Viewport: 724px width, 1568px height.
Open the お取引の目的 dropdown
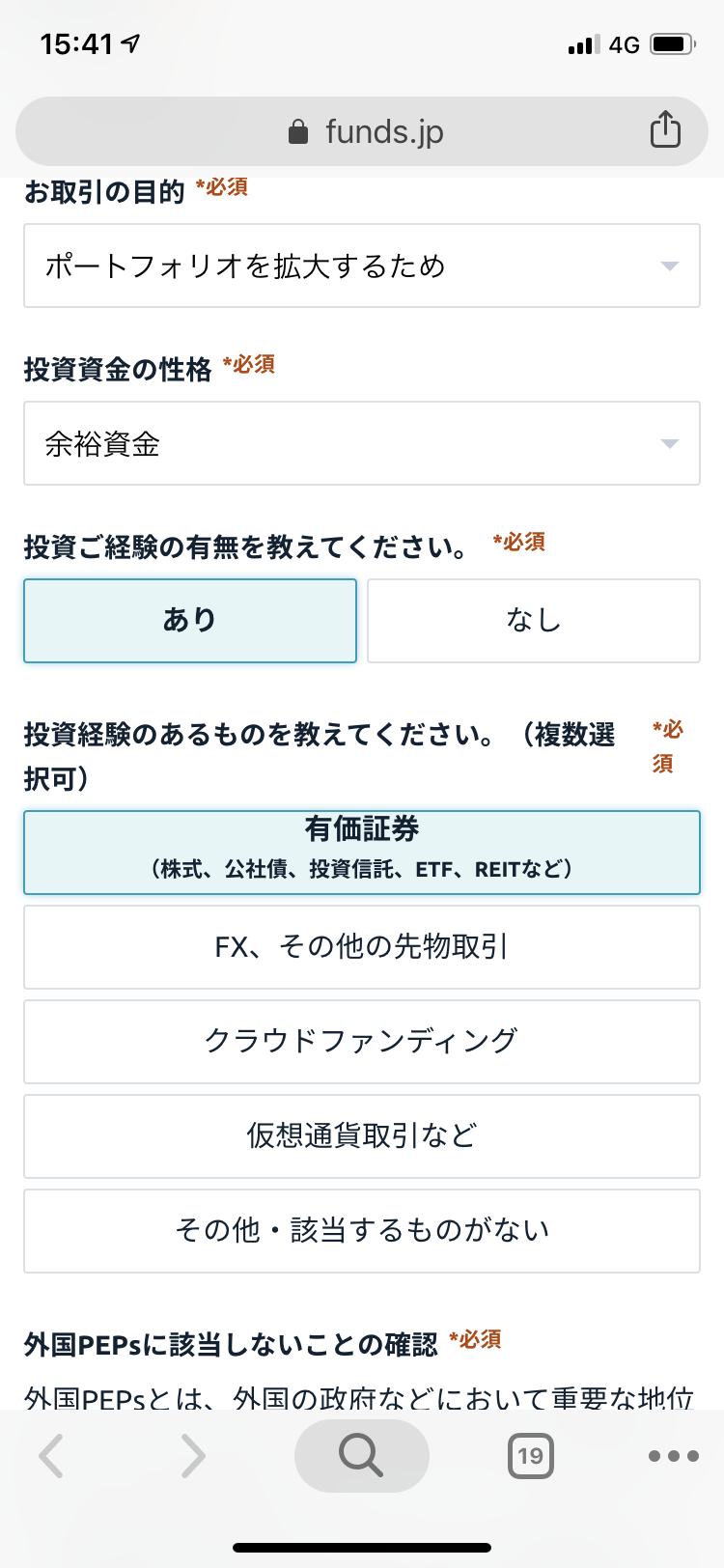(x=362, y=266)
